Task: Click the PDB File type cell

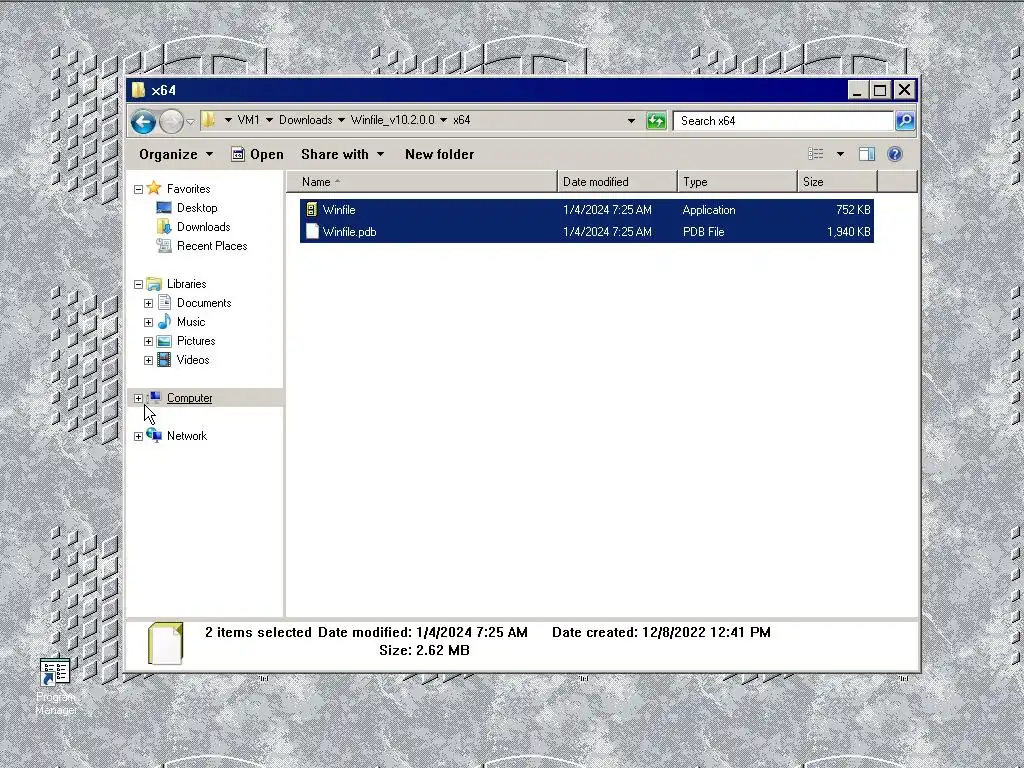Action: (x=703, y=232)
